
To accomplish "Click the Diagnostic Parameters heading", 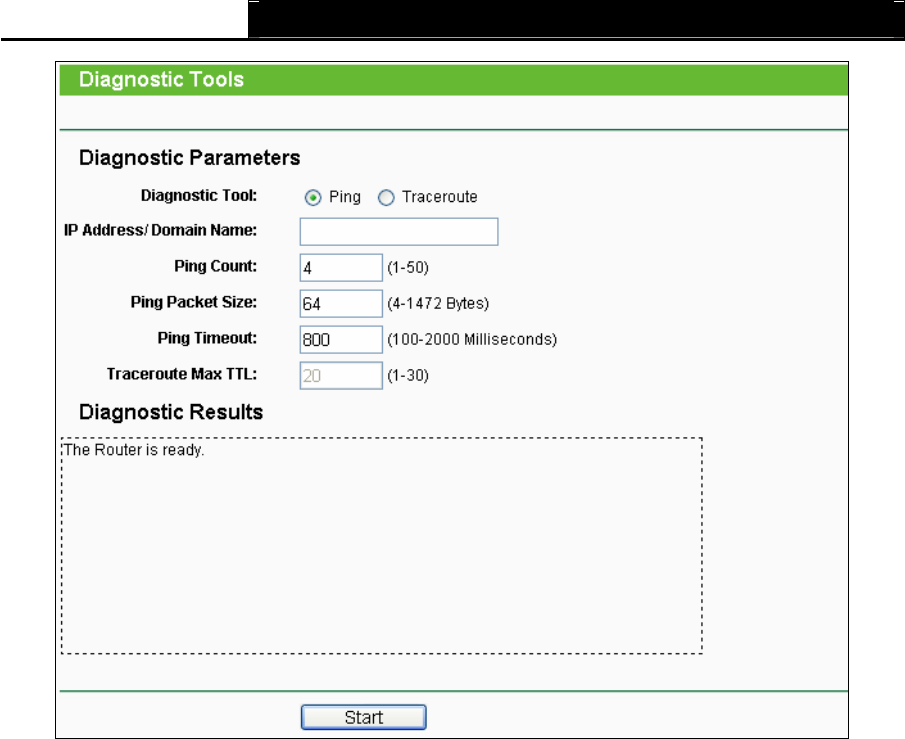I will click(x=189, y=158).
